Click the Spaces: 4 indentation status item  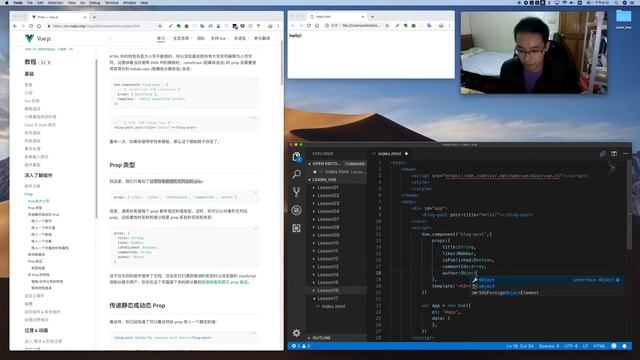pos(549,346)
